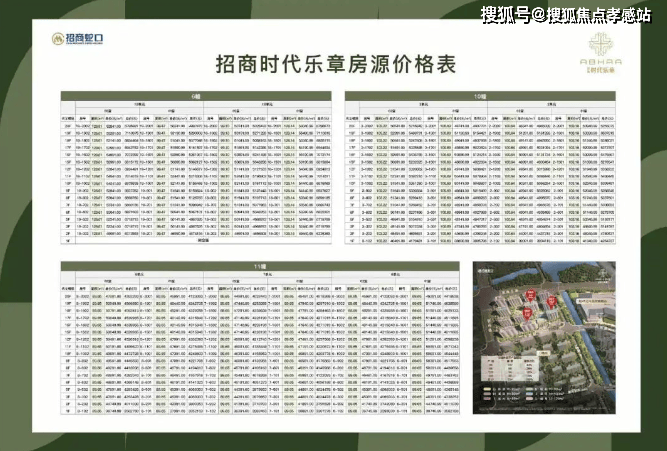Click the 6幢 table header bar
This screenshot has width=667, height=451.
tap(196, 96)
